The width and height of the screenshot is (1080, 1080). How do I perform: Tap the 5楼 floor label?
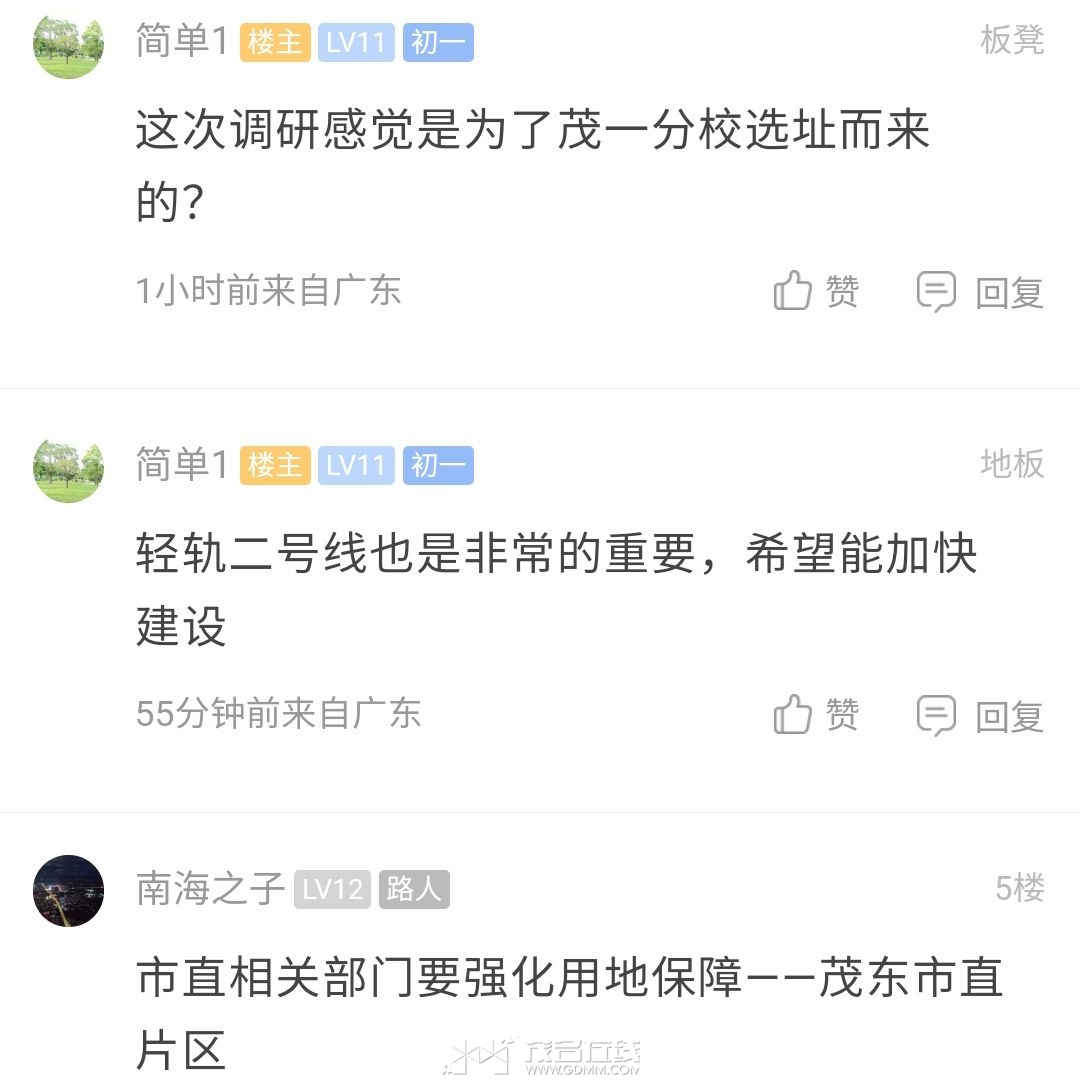pos(1019,888)
